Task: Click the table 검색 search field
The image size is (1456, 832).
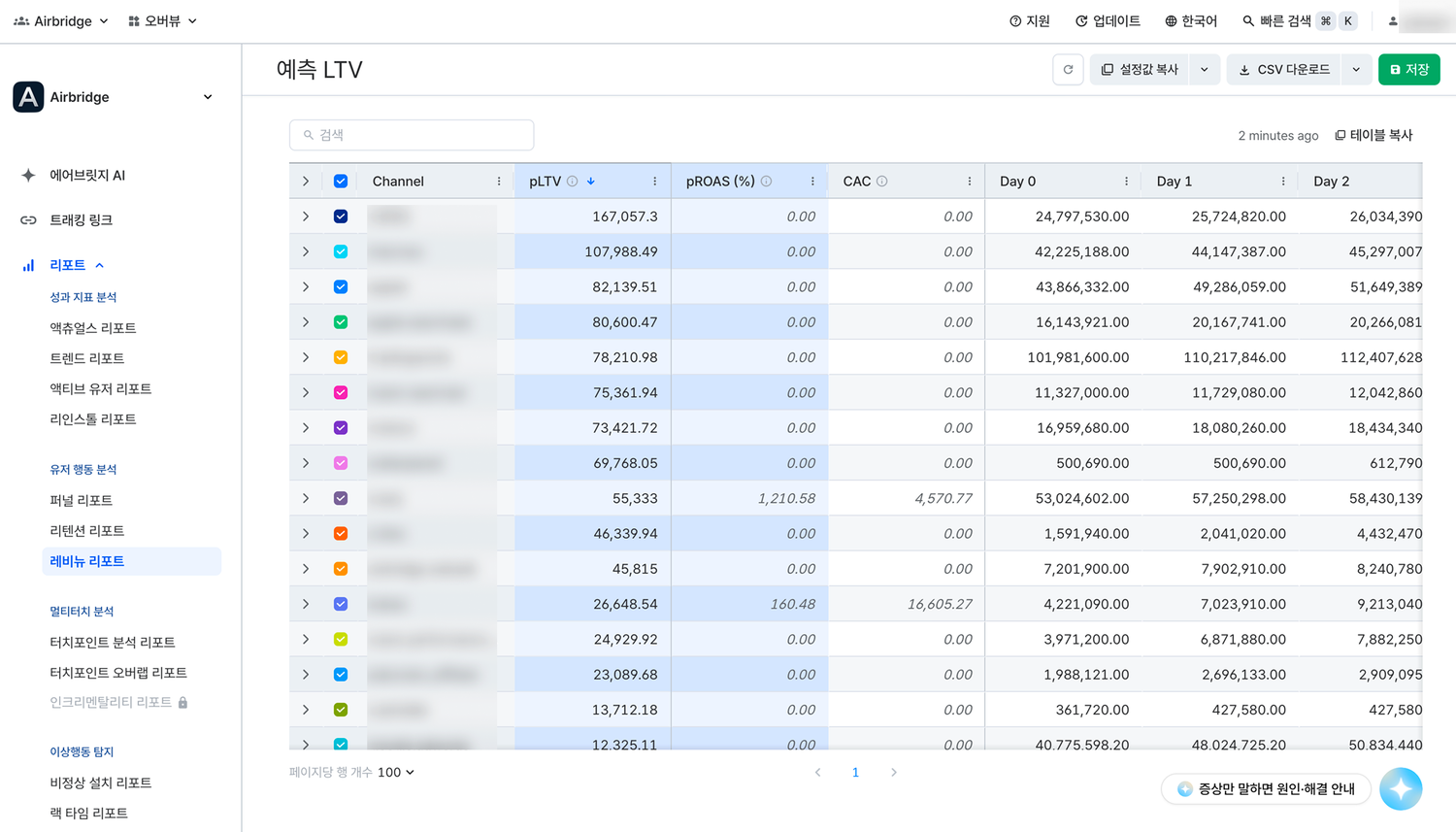Action: 412,135
